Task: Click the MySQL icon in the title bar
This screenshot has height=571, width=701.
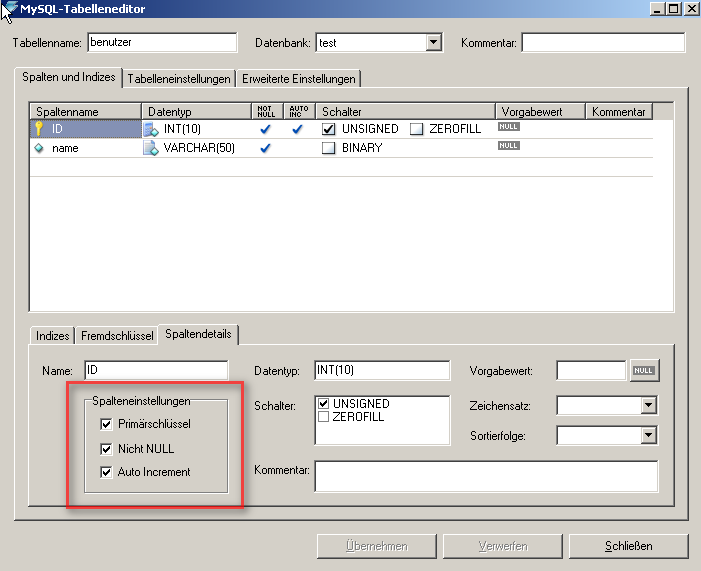Action: click(x=9, y=9)
